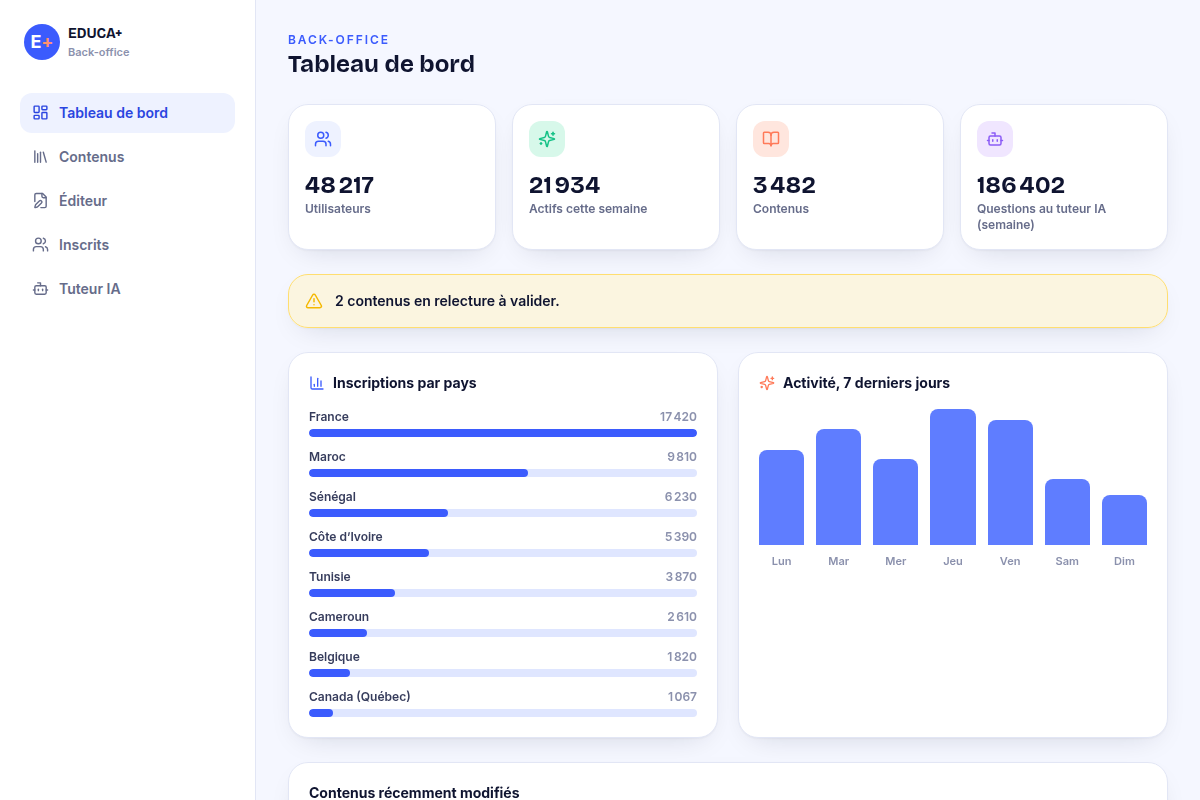The width and height of the screenshot is (1200, 800).
Task: Click the France value 17 420
Action: pos(678,417)
